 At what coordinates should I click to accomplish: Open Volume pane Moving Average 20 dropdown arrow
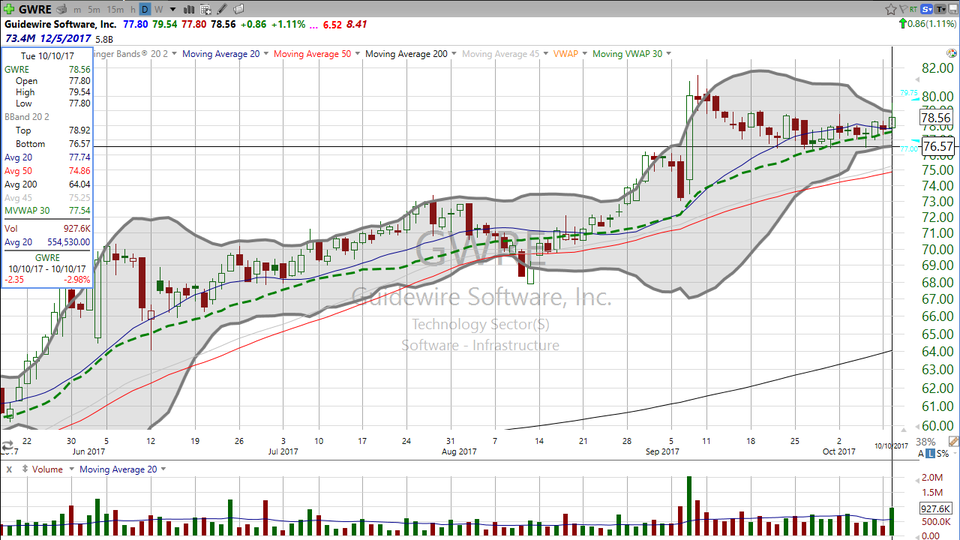click(163, 469)
